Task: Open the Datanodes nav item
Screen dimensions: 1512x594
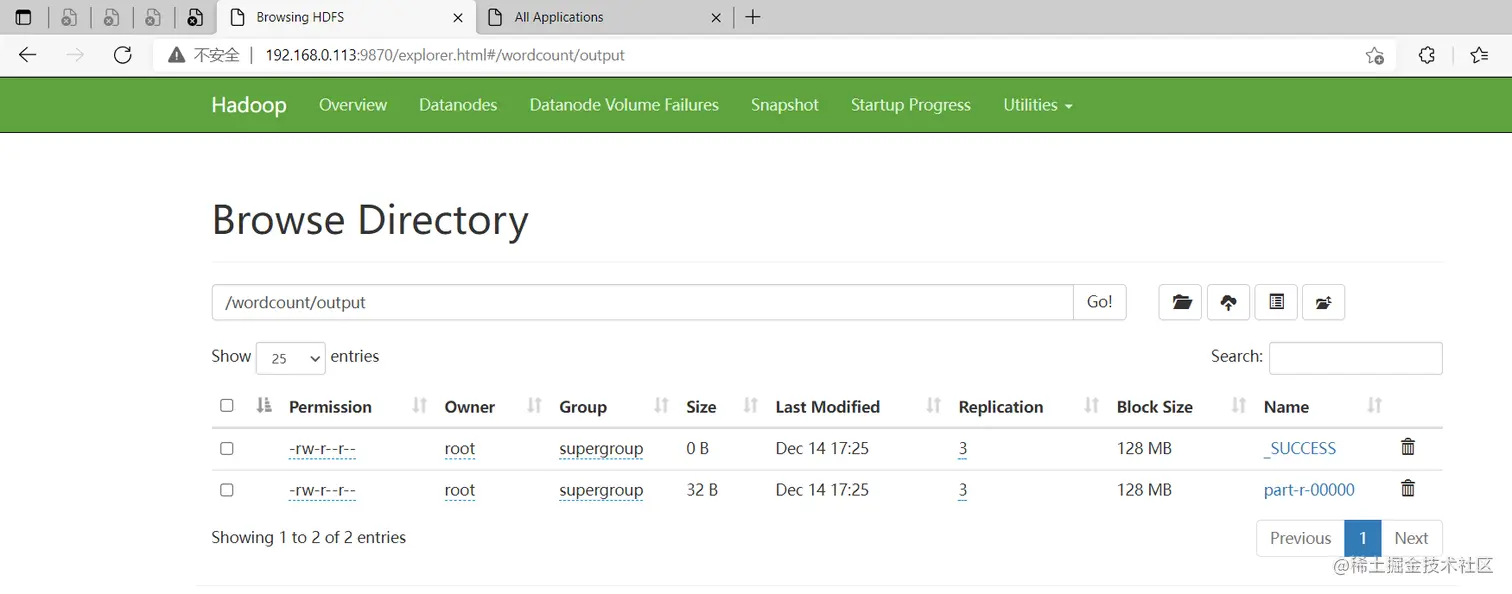Action: click(x=458, y=105)
